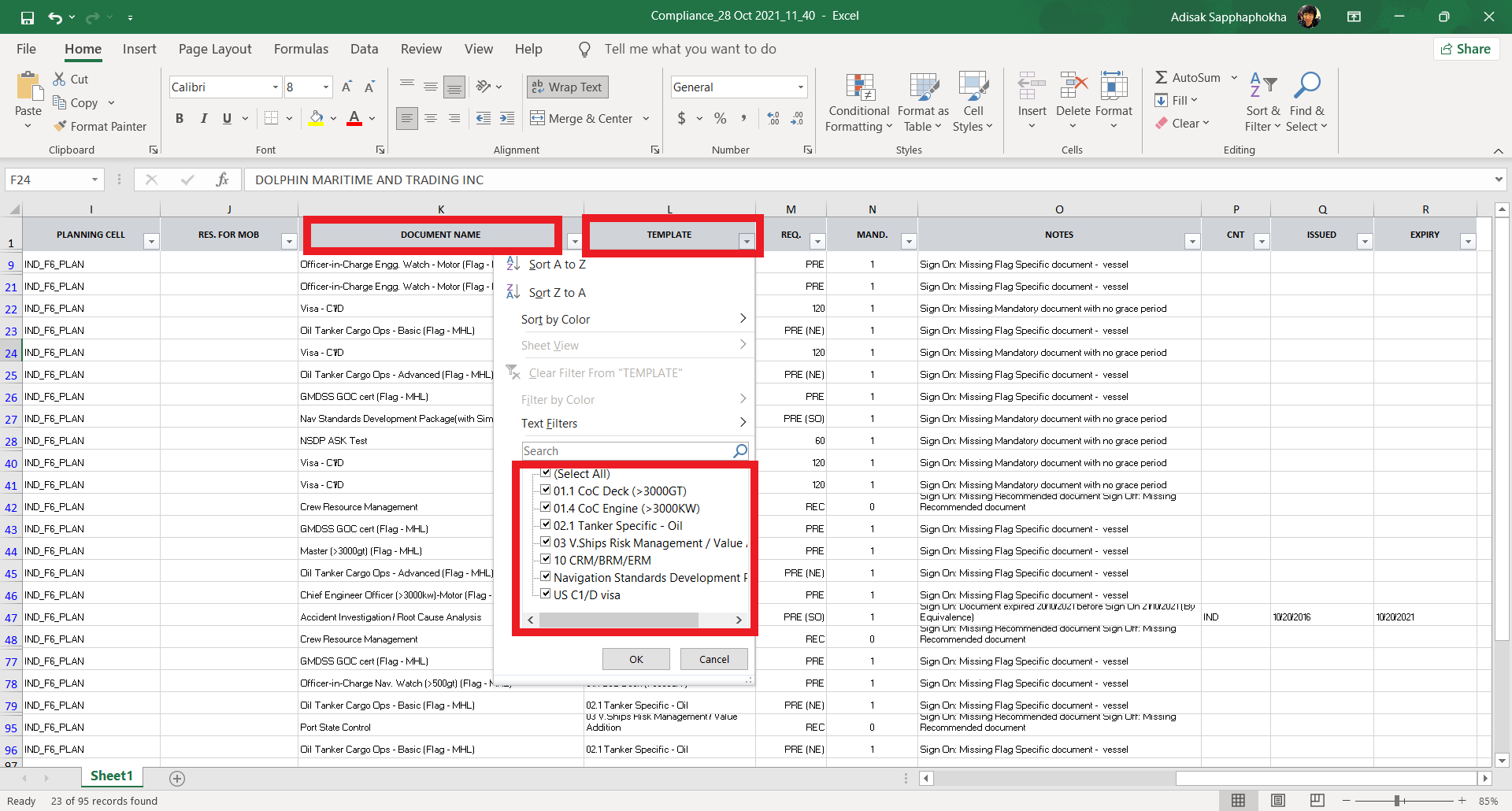Image resolution: width=1512 pixels, height=811 pixels.
Task: Click the Format Painter brush icon
Action: [60, 126]
